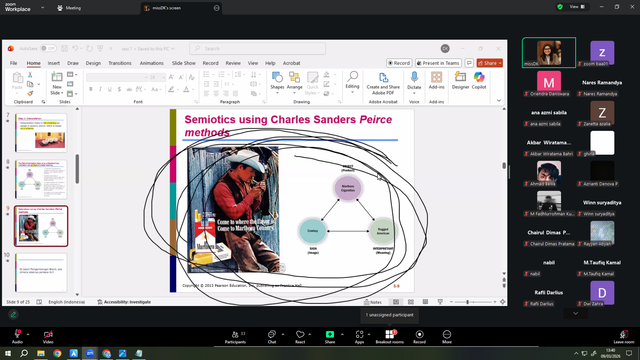Open the PowerPoint comments pane icon

click(469, 63)
